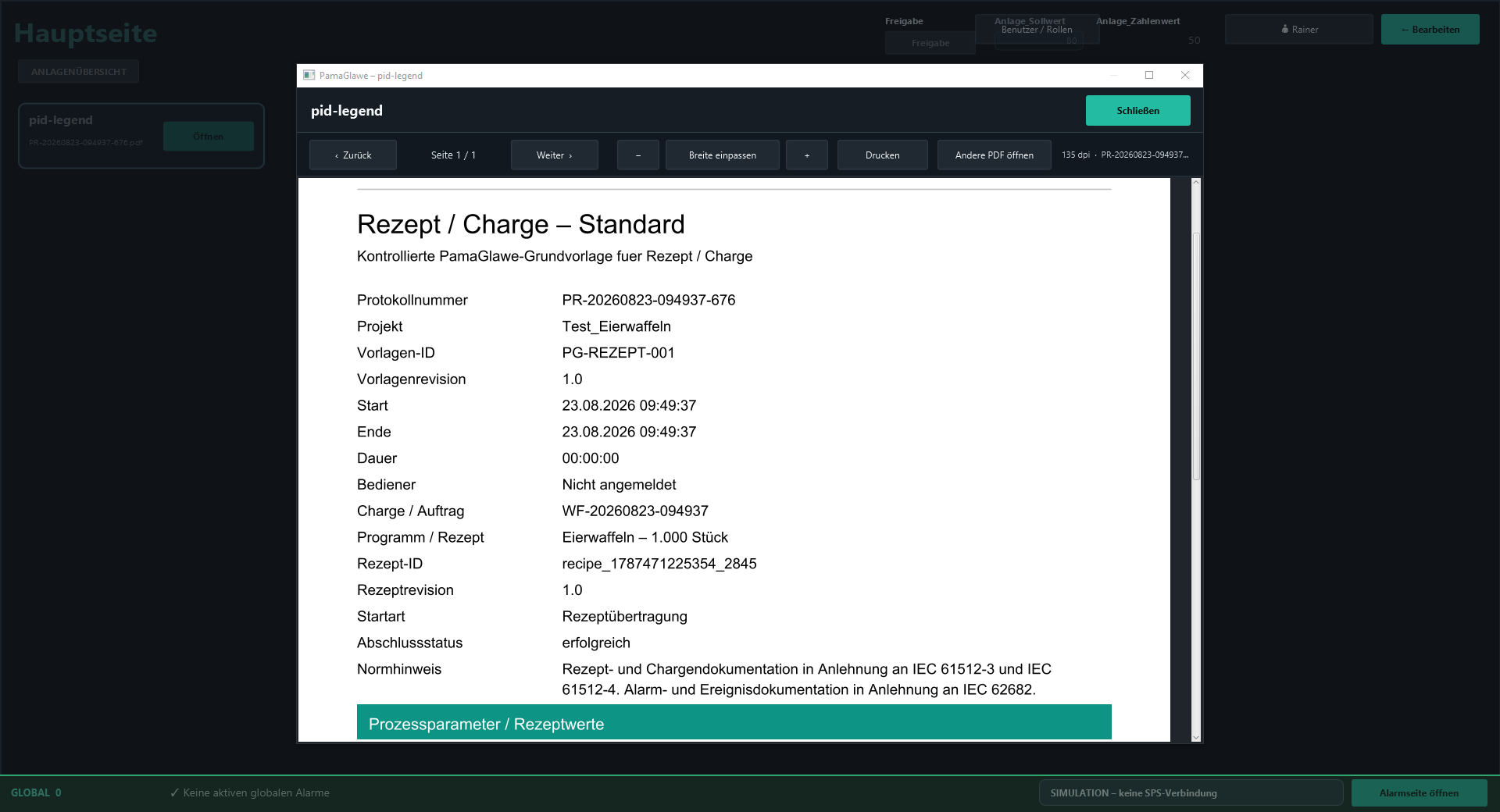1500x812 pixels.
Task: Click the scrollbar down arrow in PDF viewer
Action: click(x=1196, y=737)
